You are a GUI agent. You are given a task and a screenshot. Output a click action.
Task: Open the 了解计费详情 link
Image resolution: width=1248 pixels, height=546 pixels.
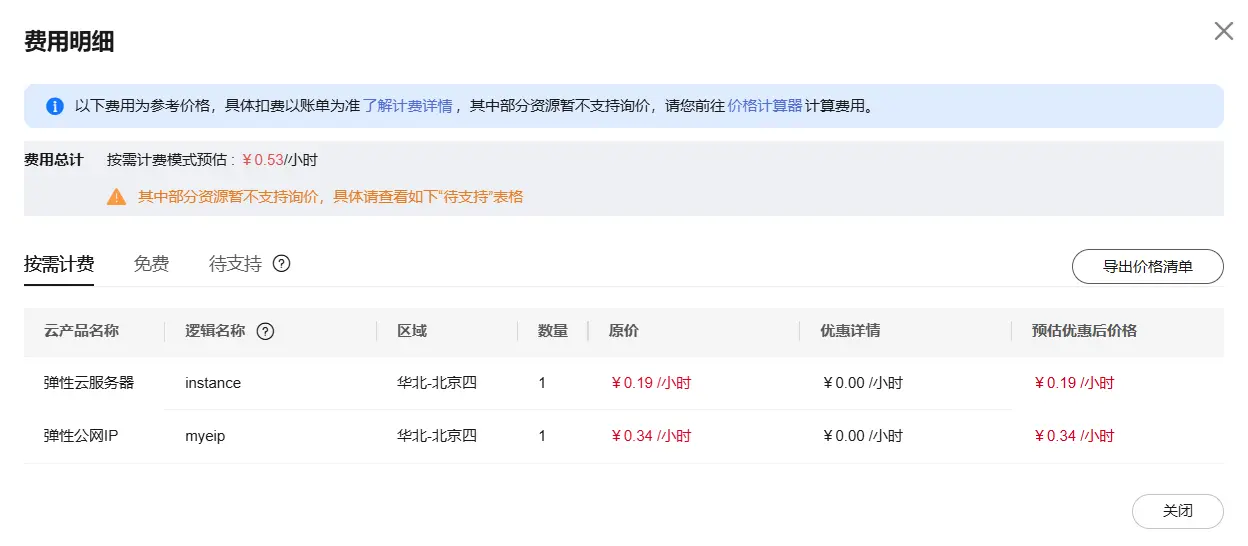click(408, 106)
